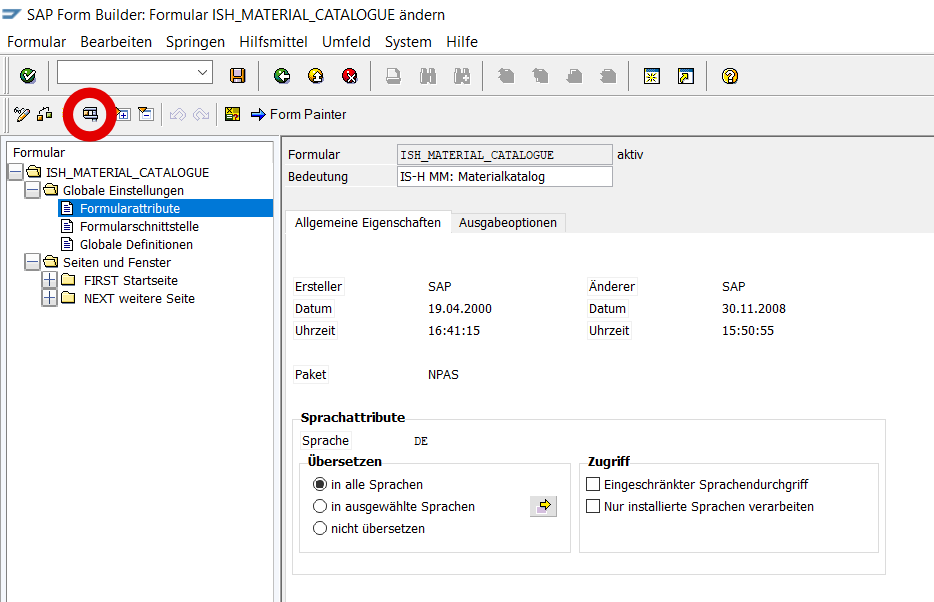Screen dimensions: 934x602
Task: Open help via the yellow question mark
Action: (x=730, y=76)
